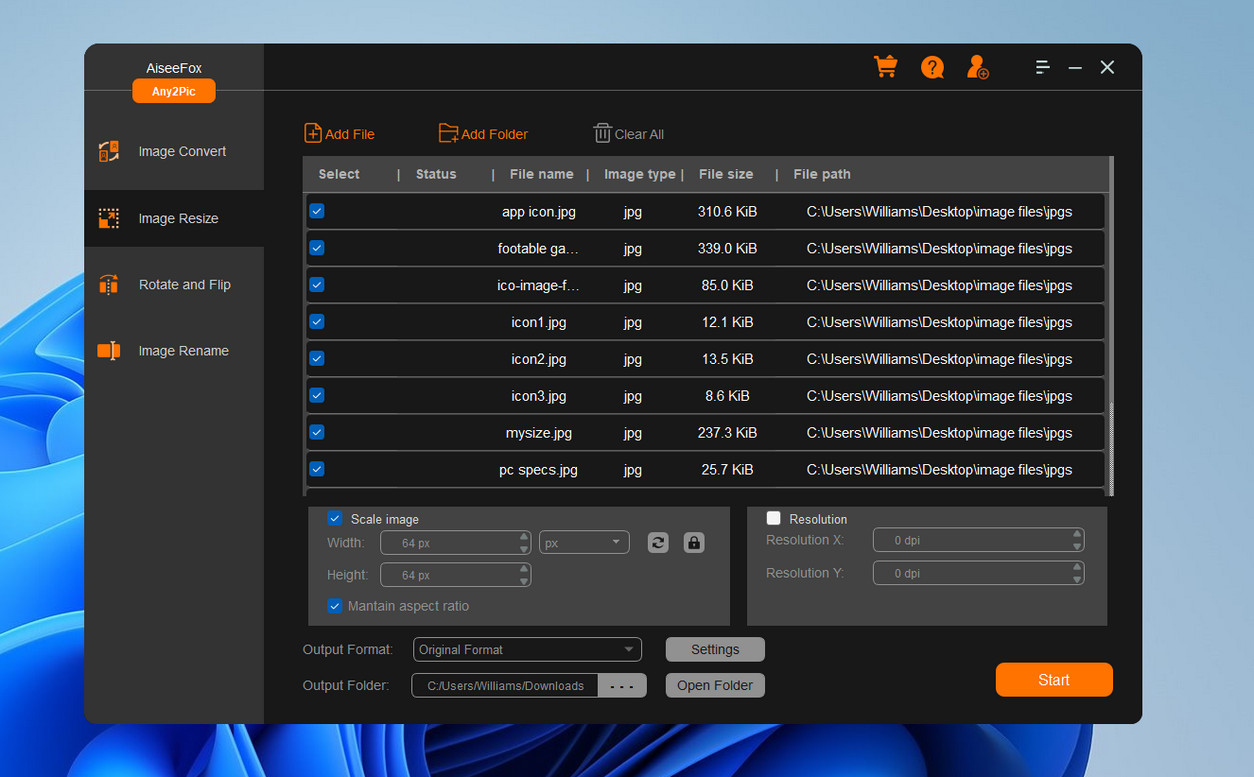This screenshot has width=1254, height=777.
Task: Click the Start button
Action: click(1054, 679)
